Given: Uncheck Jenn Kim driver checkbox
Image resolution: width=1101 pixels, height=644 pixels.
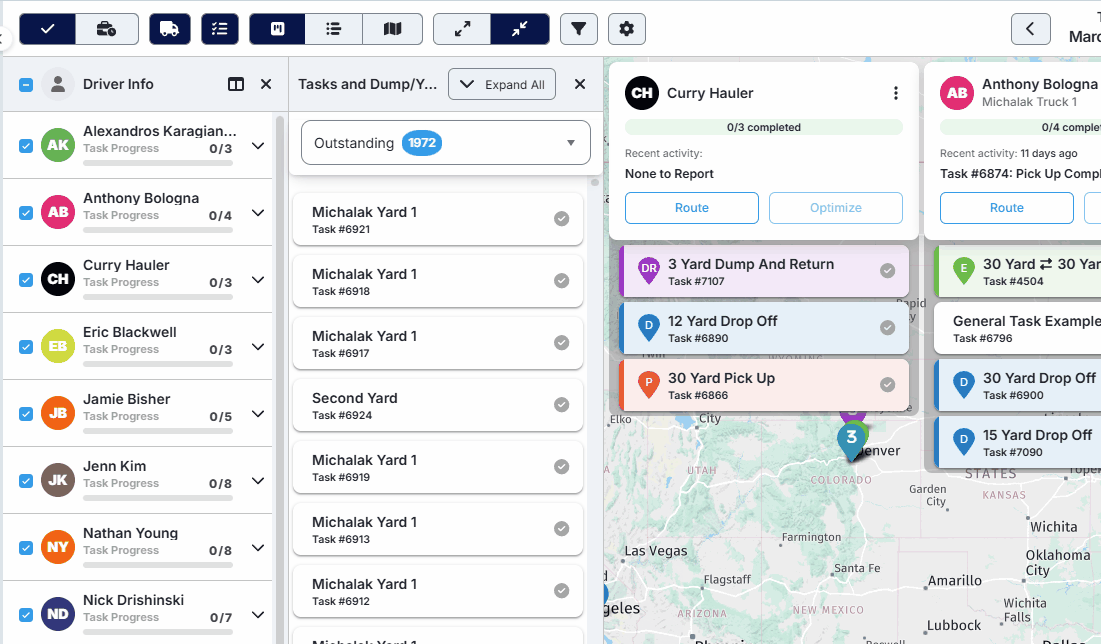Looking at the screenshot, I should click(26, 481).
